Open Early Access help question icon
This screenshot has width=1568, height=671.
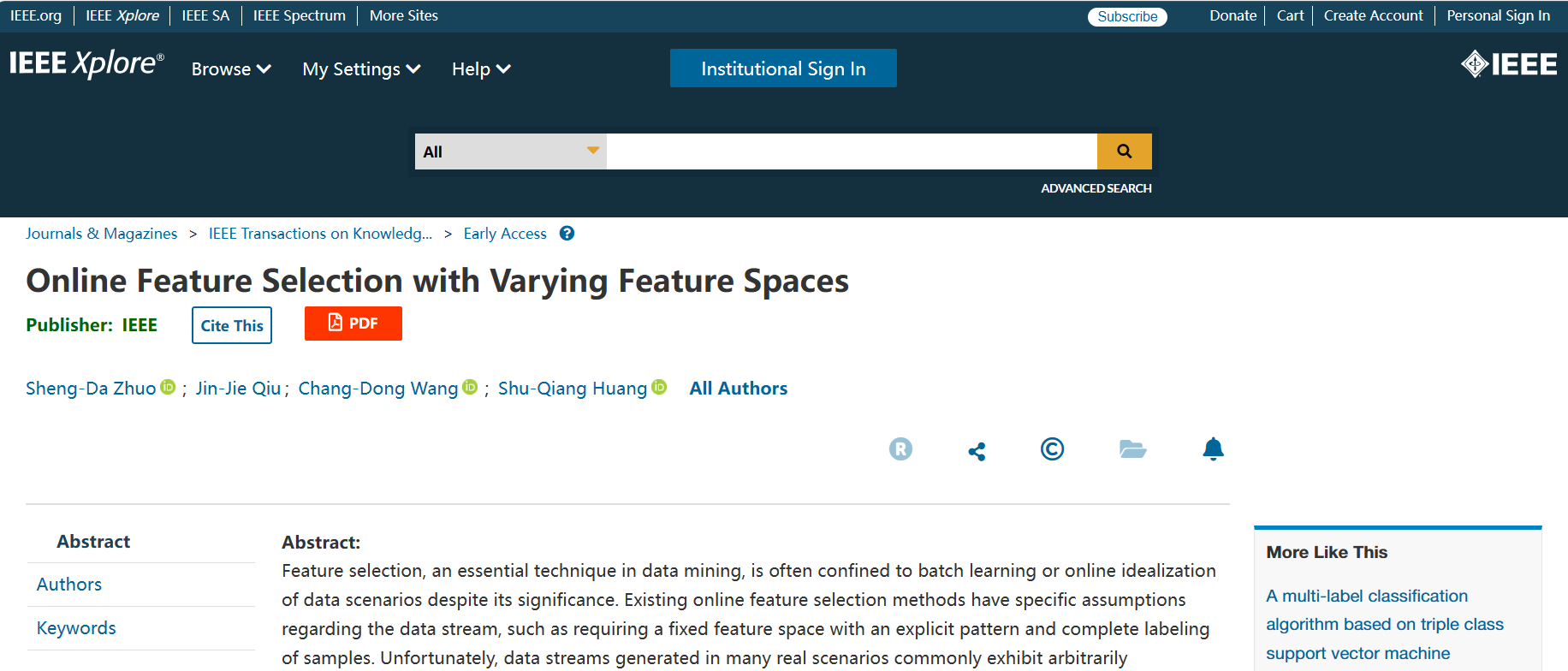pos(567,234)
